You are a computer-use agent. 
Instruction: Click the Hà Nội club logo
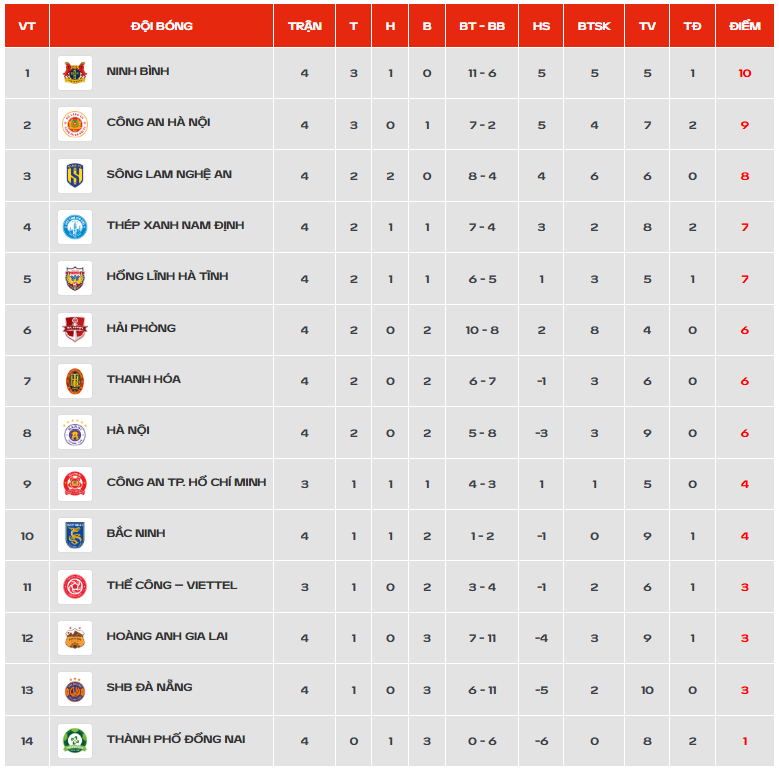coord(75,432)
